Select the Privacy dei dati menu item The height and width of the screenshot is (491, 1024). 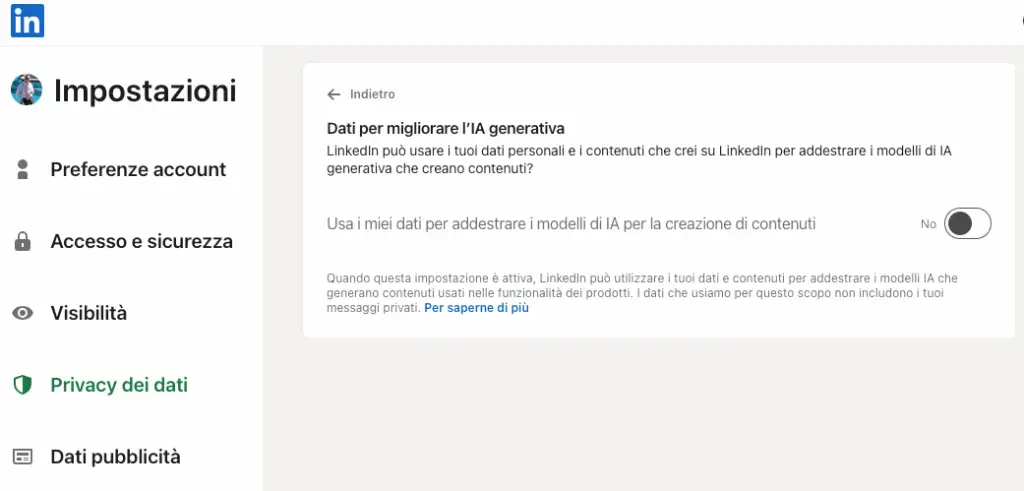(119, 385)
